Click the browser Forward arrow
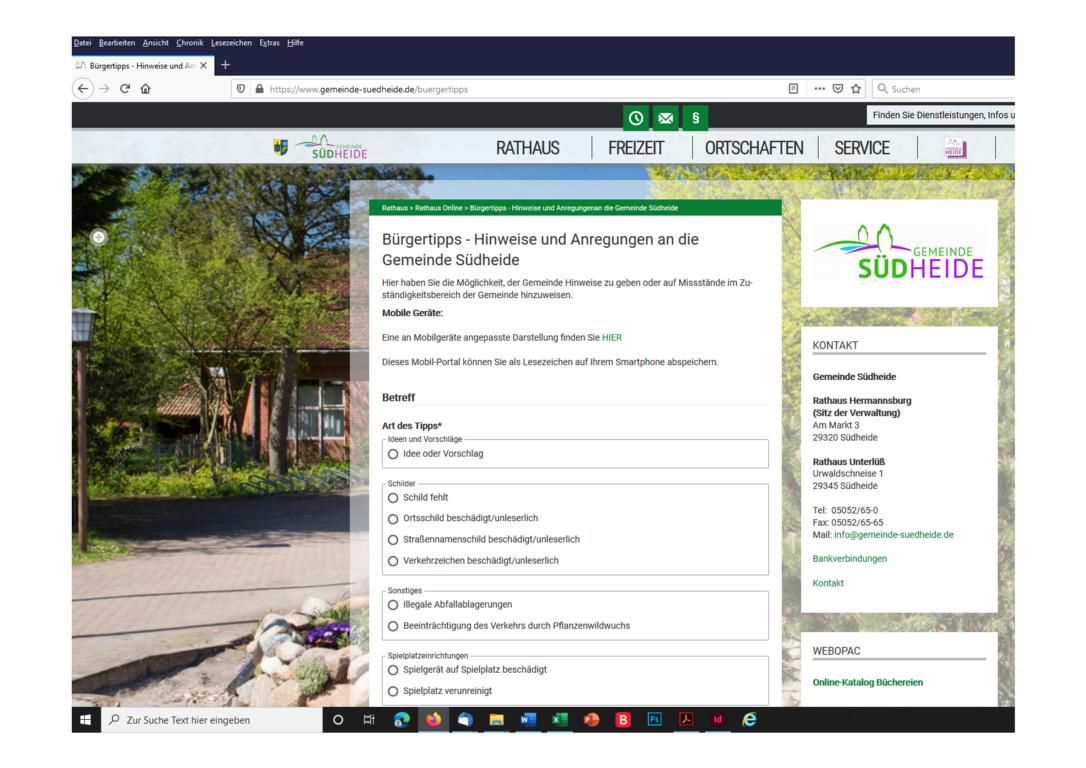Screen dimensions: 1086x768 point(105,89)
